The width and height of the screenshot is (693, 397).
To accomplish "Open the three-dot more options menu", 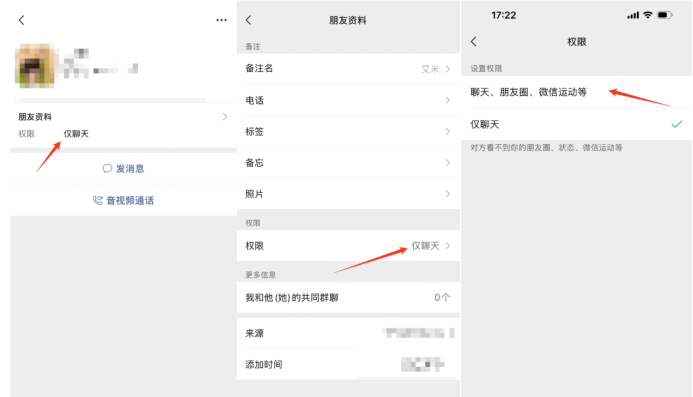I will coord(221,20).
